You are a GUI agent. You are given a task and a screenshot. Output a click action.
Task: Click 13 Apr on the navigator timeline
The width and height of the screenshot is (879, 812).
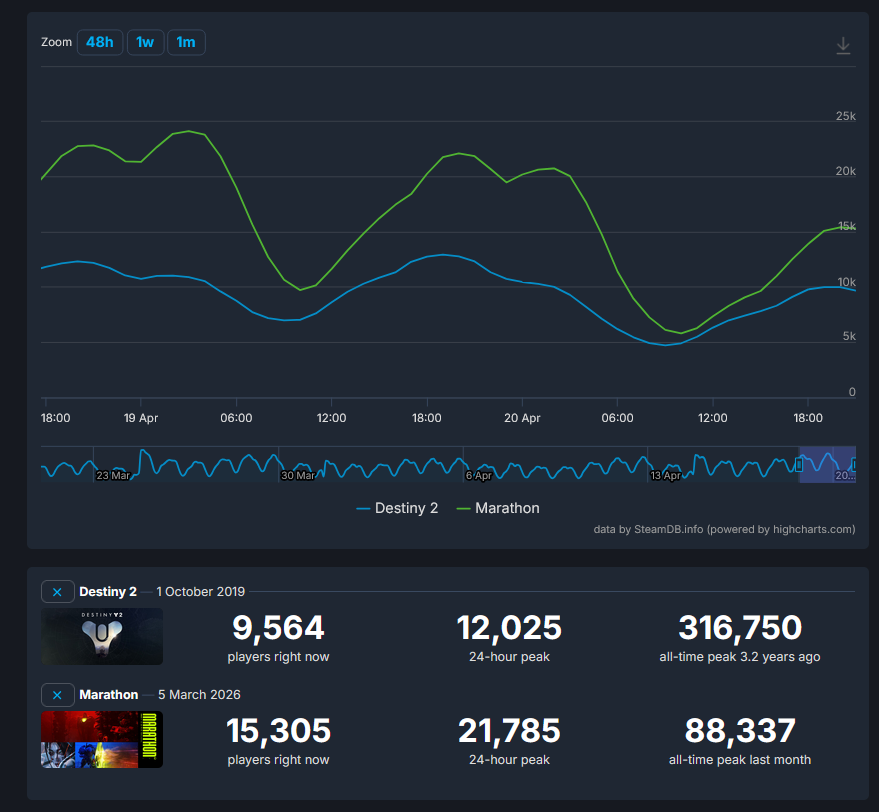(665, 476)
